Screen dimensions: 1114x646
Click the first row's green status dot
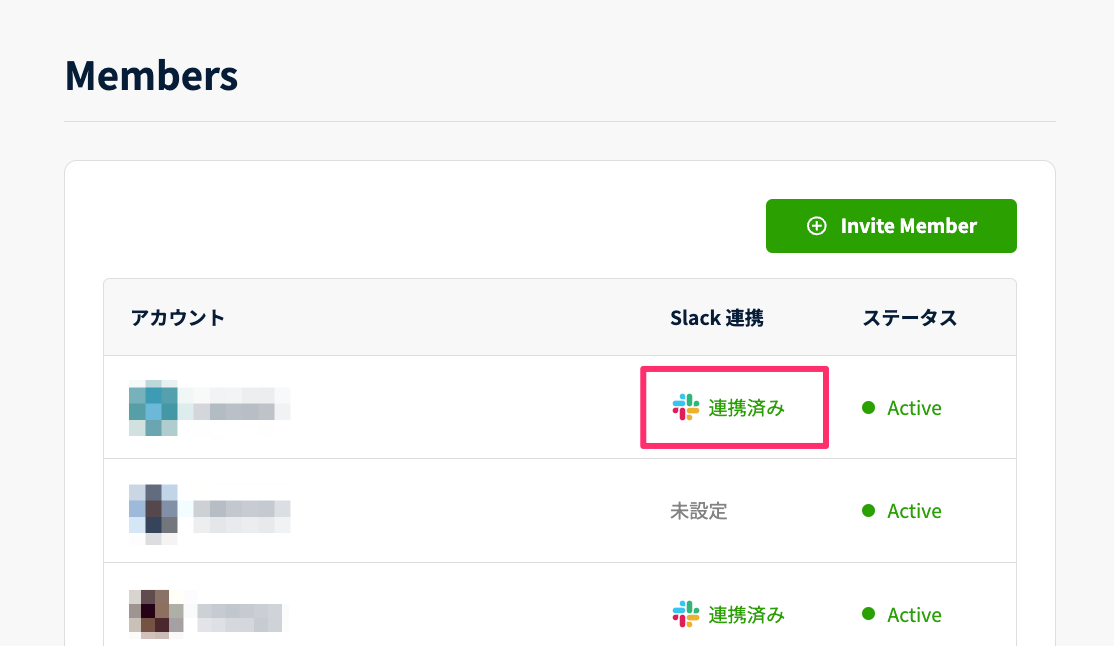(868, 407)
